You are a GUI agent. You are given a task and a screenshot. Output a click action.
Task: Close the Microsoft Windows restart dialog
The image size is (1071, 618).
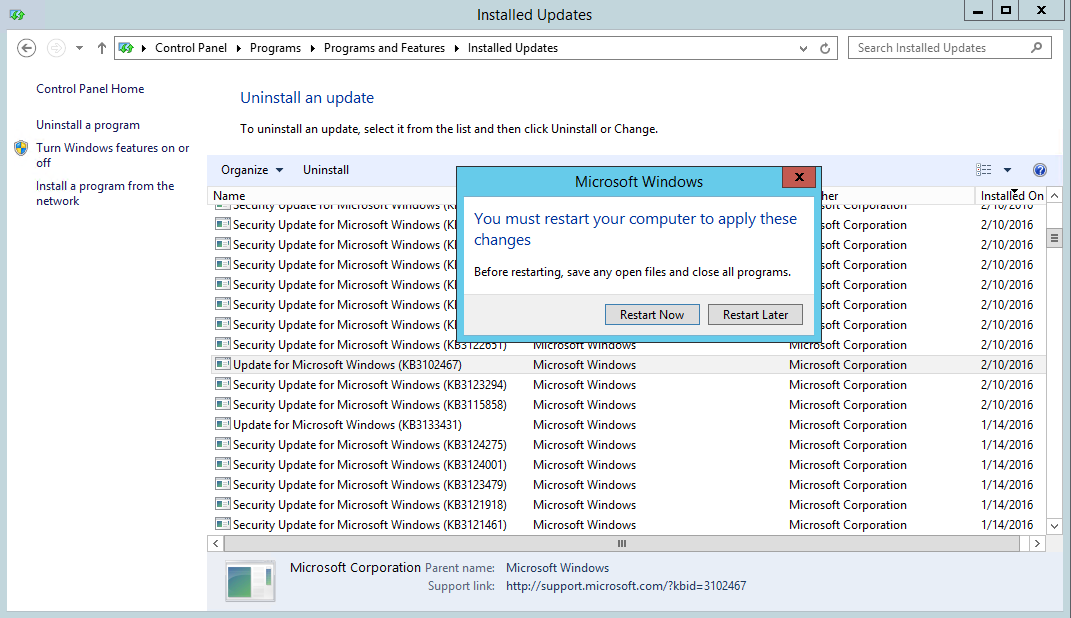(799, 178)
